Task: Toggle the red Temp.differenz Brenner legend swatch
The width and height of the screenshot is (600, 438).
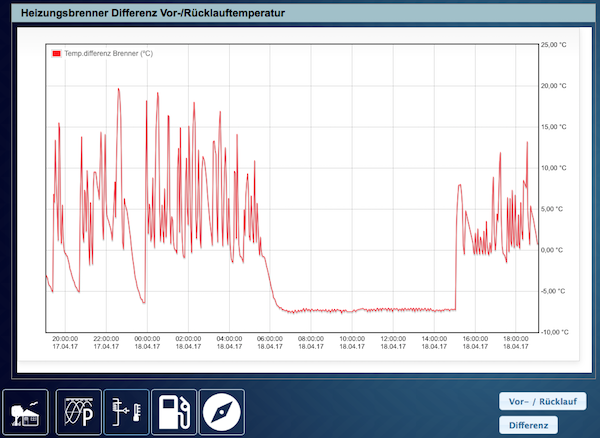Action: 56,54
